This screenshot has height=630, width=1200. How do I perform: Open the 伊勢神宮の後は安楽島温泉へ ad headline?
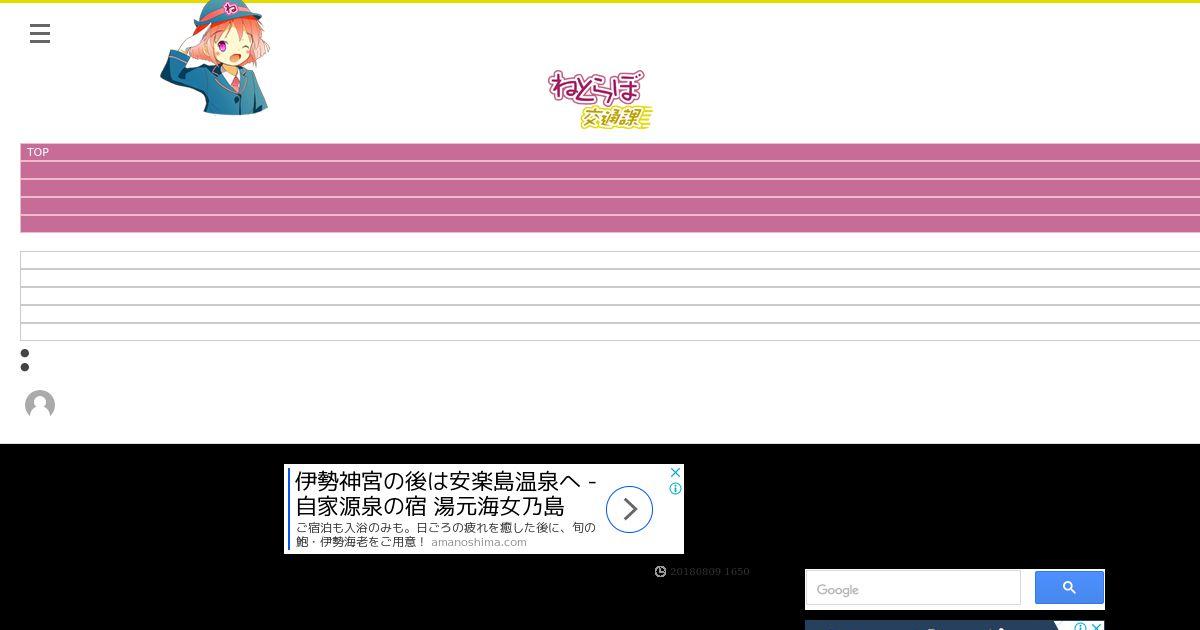tap(446, 493)
